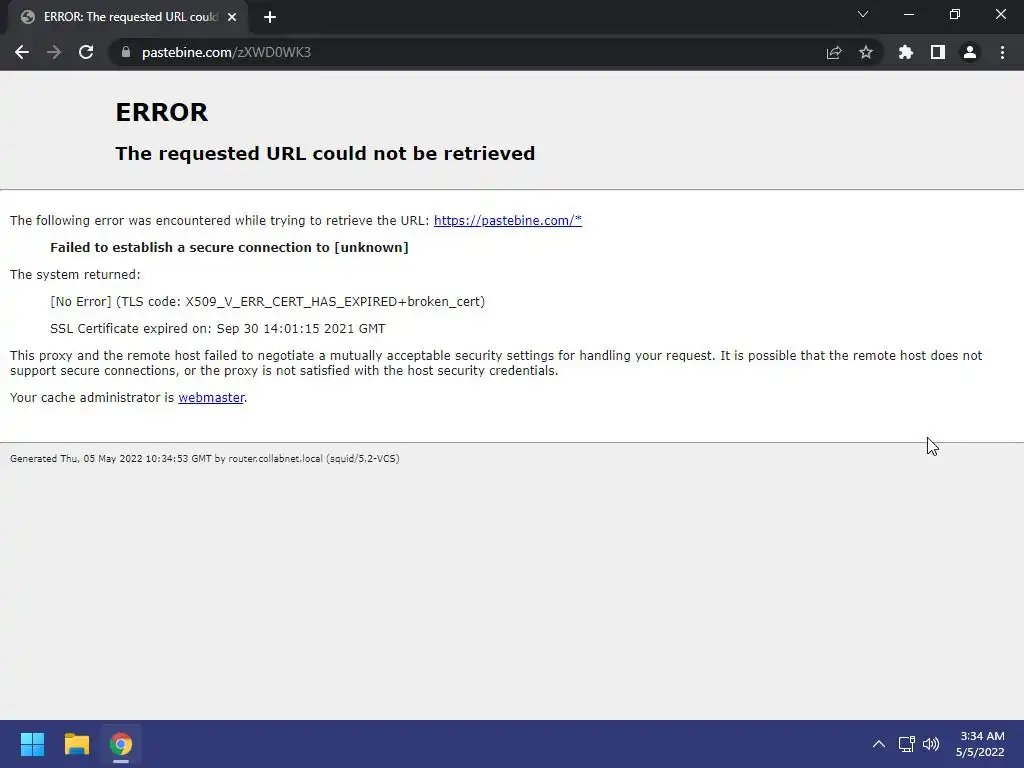Screen dimensions: 1024x768
Task: Open the volume control speaker icon
Action: click(931, 744)
